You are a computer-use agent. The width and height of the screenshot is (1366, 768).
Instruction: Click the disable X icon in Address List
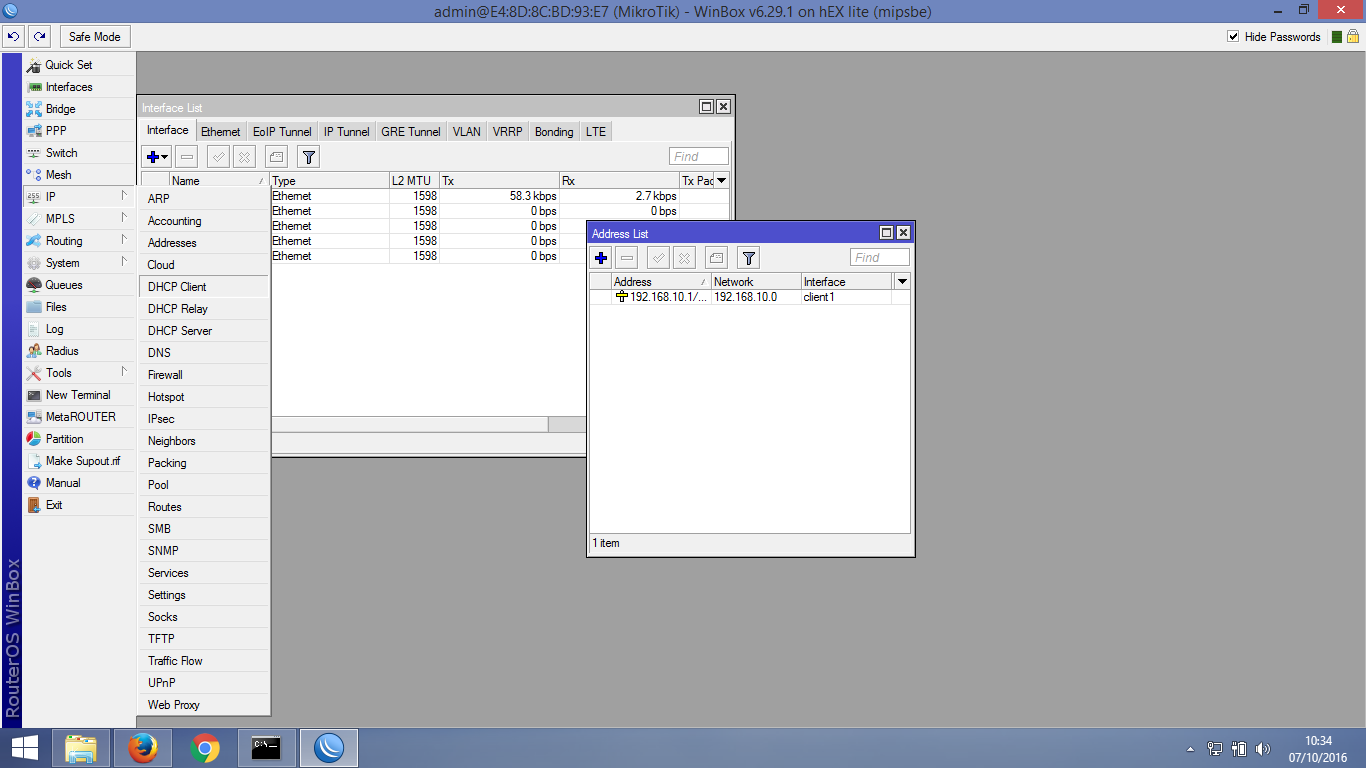(x=685, y=258)
